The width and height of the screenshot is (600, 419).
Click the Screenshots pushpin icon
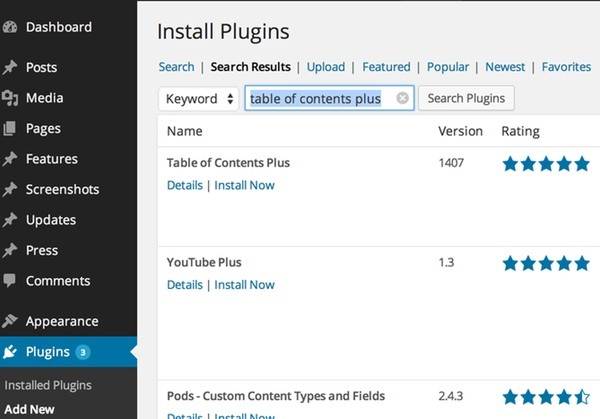(x=10, y=189)
